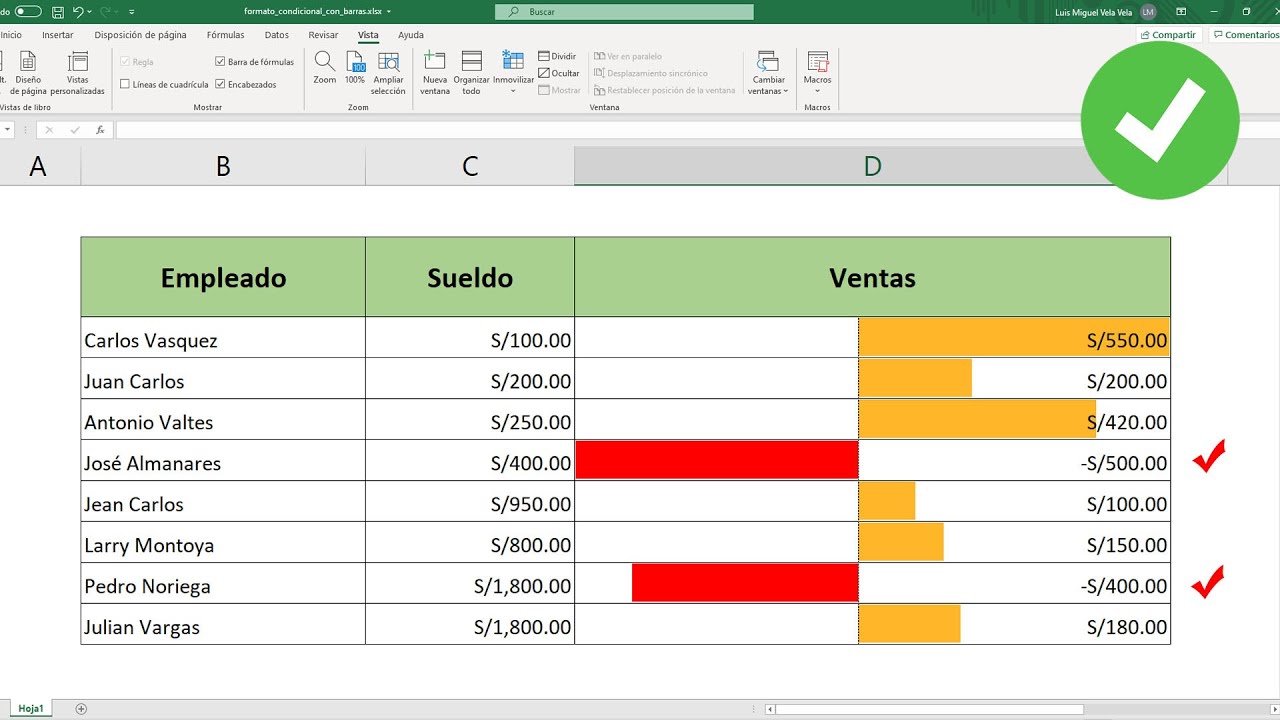Open the Zoom dialog magnifier

point(325,68)
